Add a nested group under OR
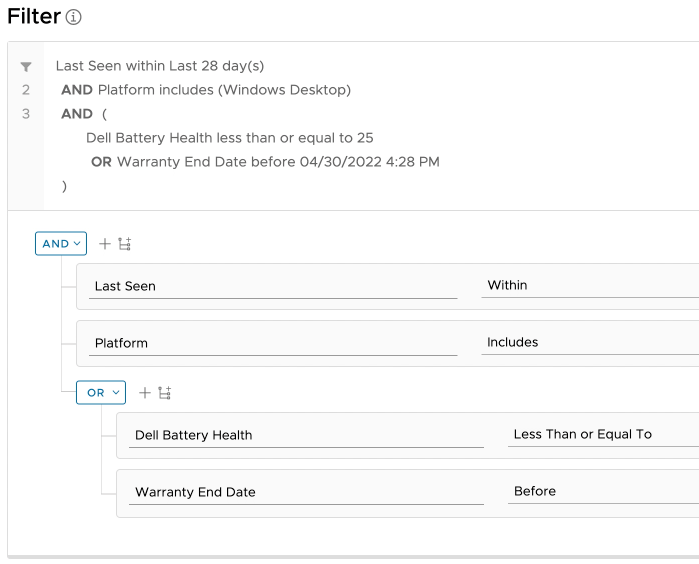 [165, 393]
